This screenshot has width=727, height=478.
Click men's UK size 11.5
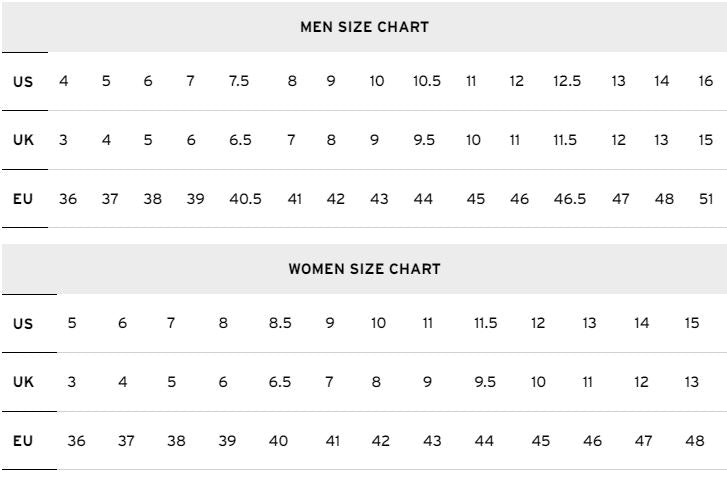pos(565,140)
